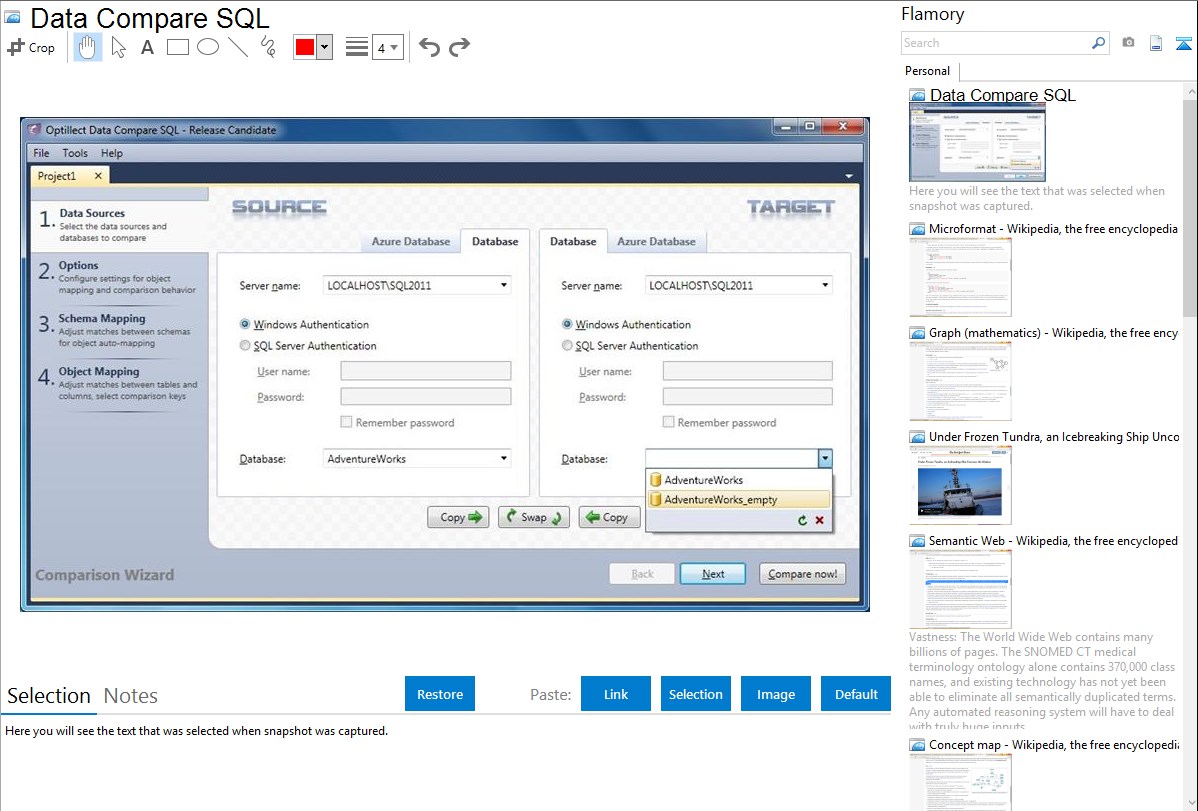
Task: Go to Schema Mapping wizard step
Action: [119, 330]
